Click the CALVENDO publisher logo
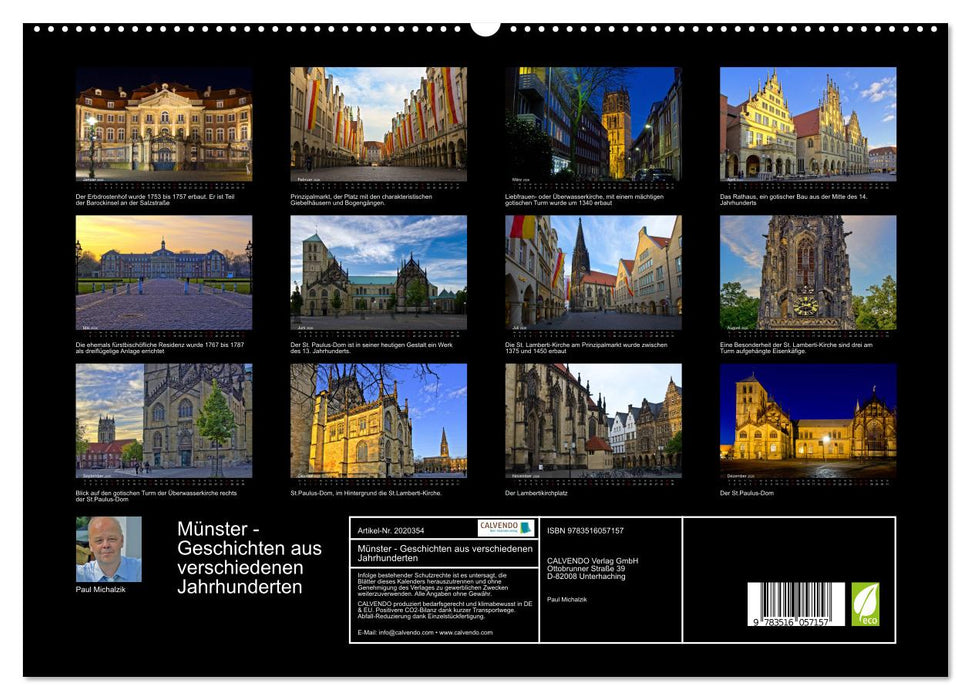The height and width of the screenshot is (700, 971). [x=505, y=527]
